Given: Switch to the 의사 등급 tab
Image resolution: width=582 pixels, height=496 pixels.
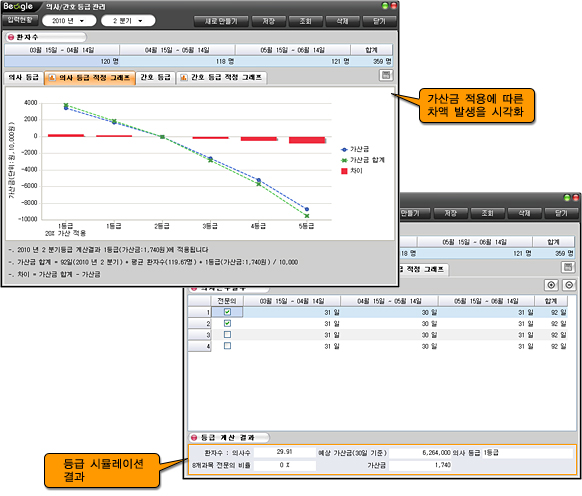Looking at the screenshot, I should coord(24,78).
